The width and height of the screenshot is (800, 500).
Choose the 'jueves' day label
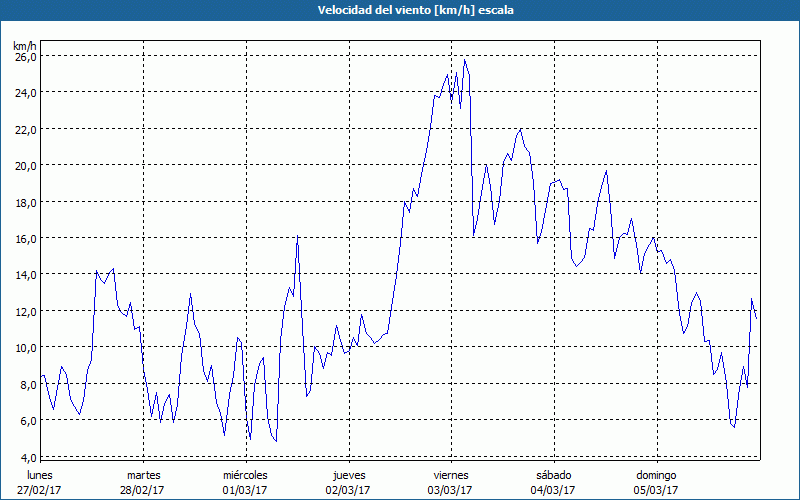pyautogui.click(x=348, y=475)
